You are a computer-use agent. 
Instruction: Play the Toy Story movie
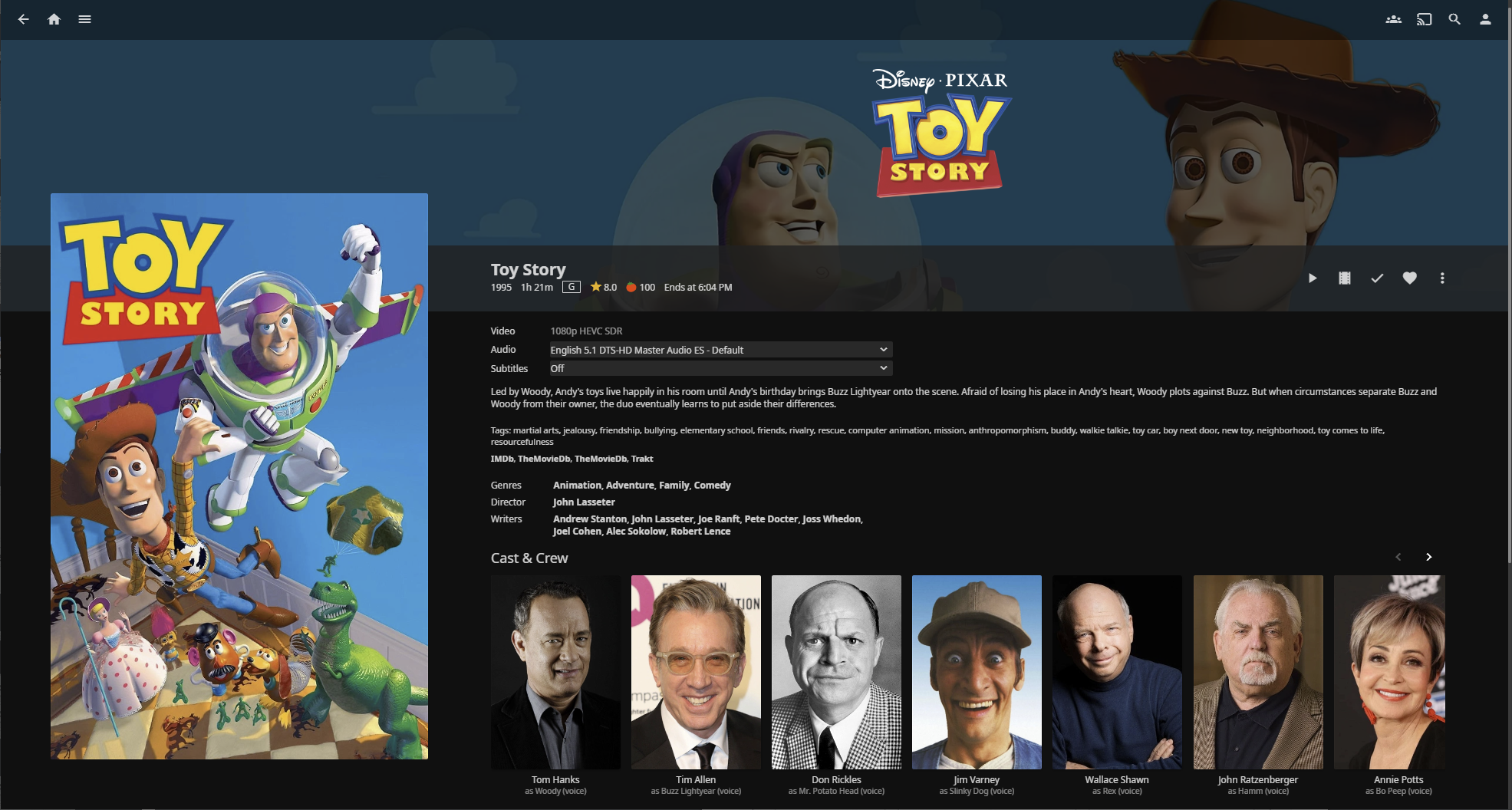[1313, 278]
